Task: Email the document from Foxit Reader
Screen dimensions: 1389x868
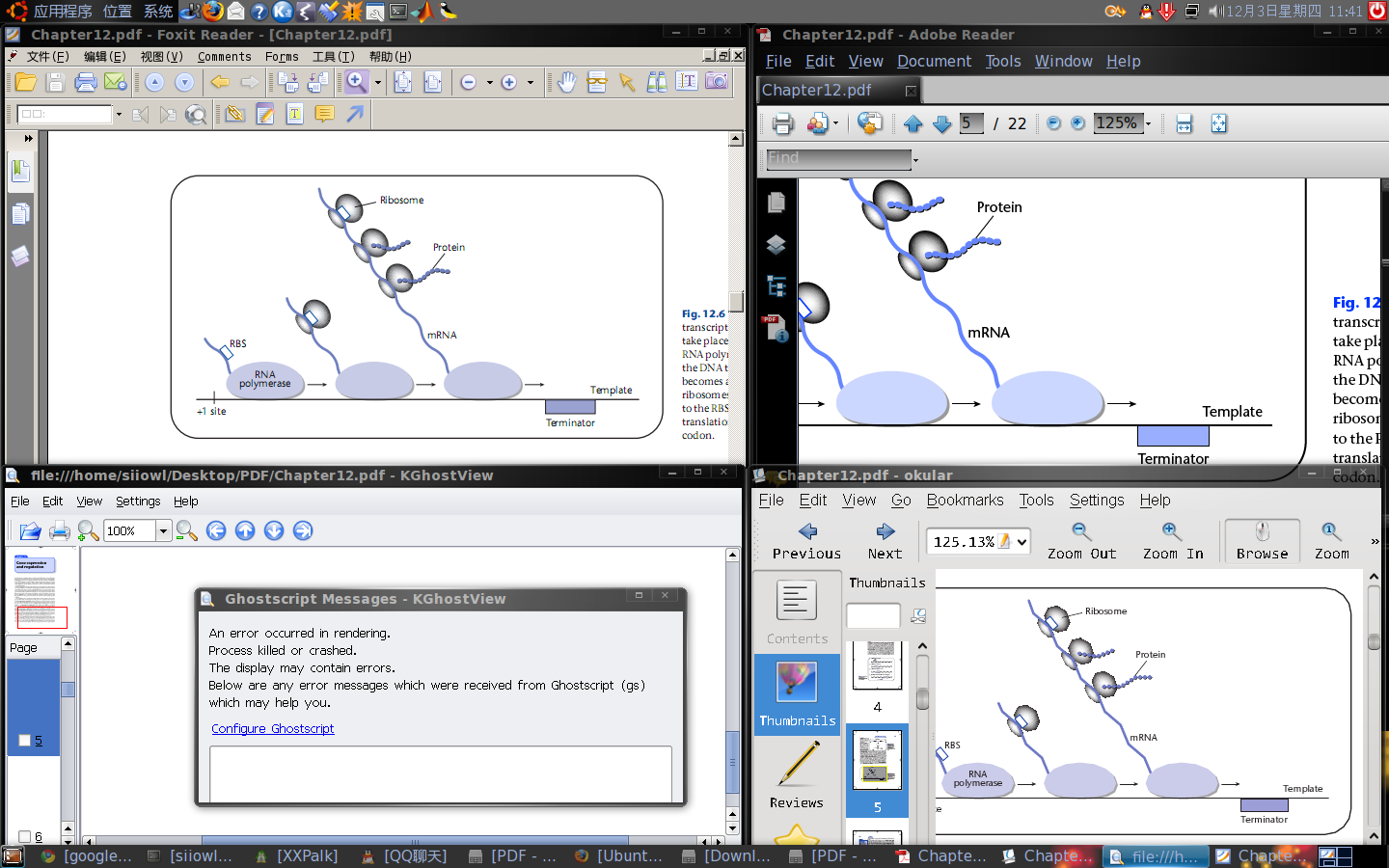Action: coord(116,83)
